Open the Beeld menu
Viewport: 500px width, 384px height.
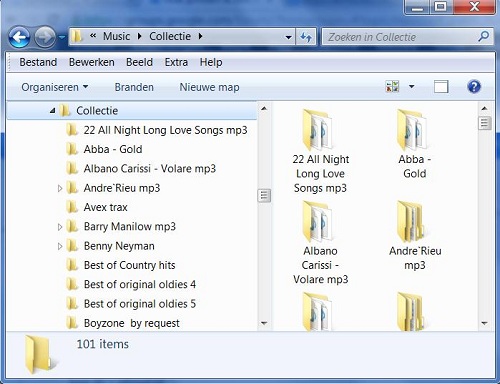[x=139, y=62]
